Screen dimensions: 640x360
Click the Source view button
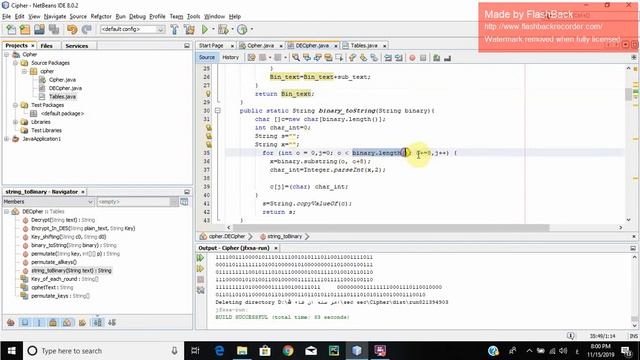(207, 58)
